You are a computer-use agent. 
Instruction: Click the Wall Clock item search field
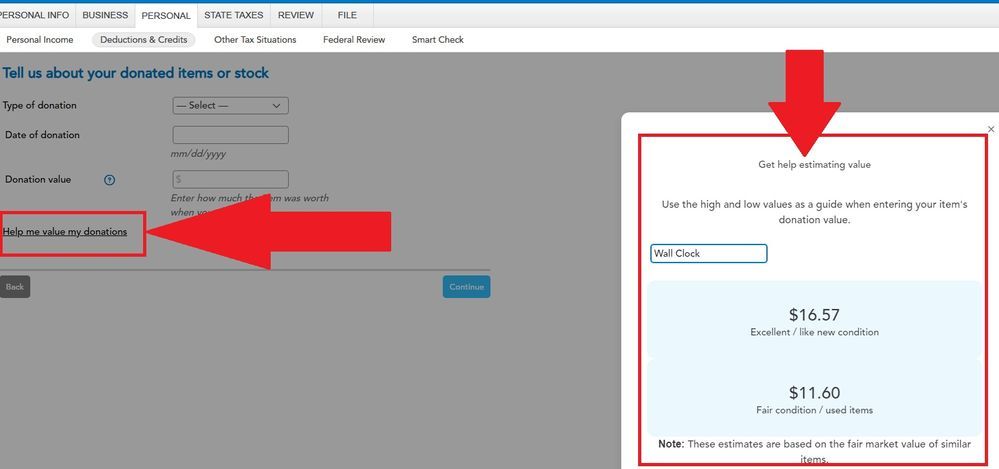[x=708, y=254]
